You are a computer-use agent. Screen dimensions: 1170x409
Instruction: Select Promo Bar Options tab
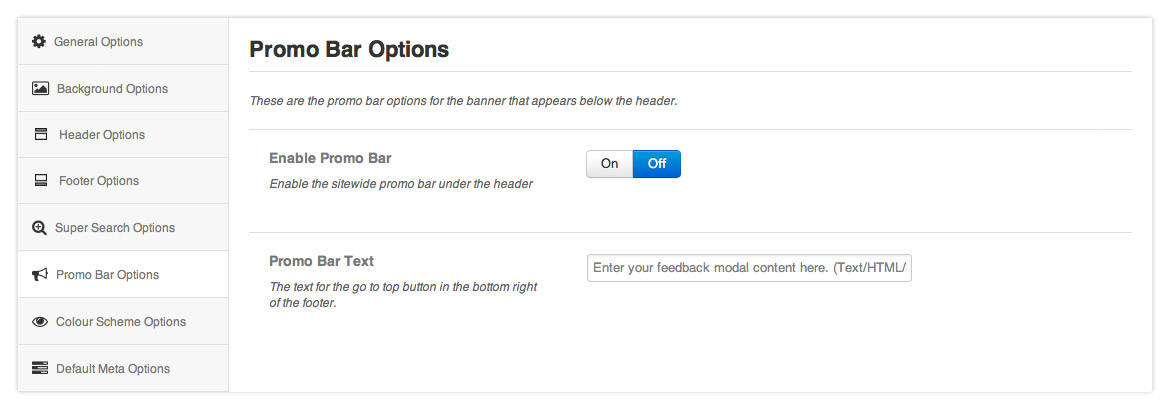(107, 275)
